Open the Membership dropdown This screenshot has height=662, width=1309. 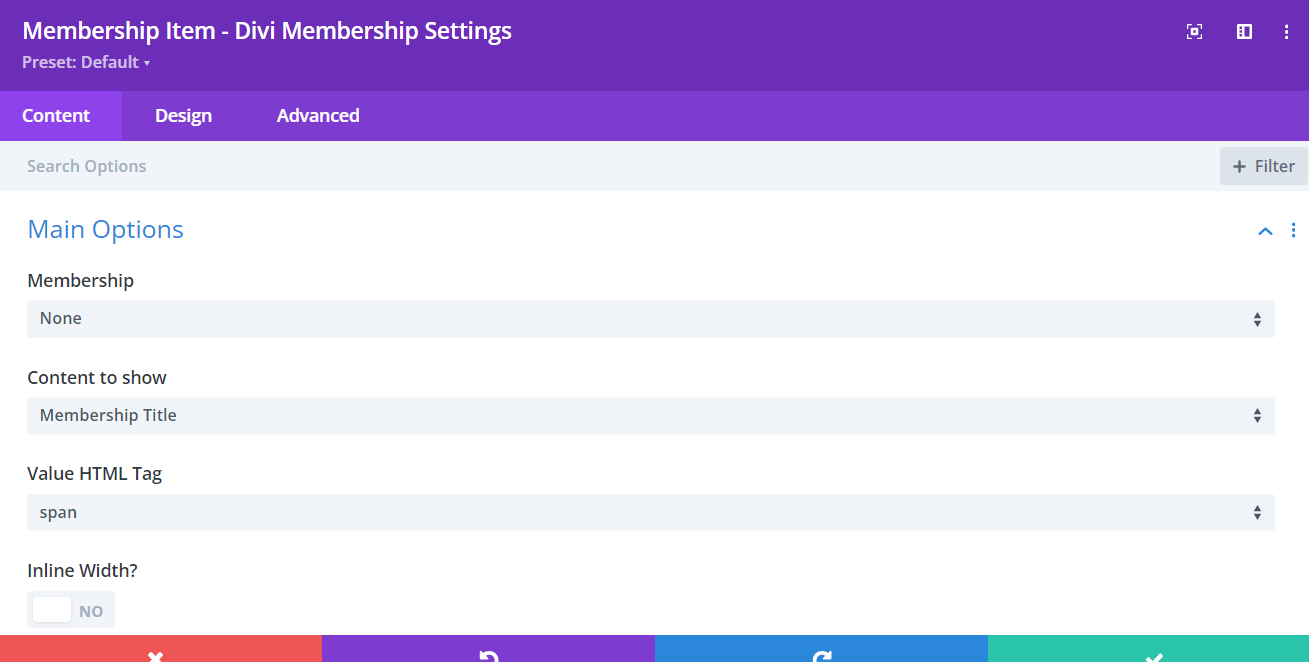click(650, 318)
